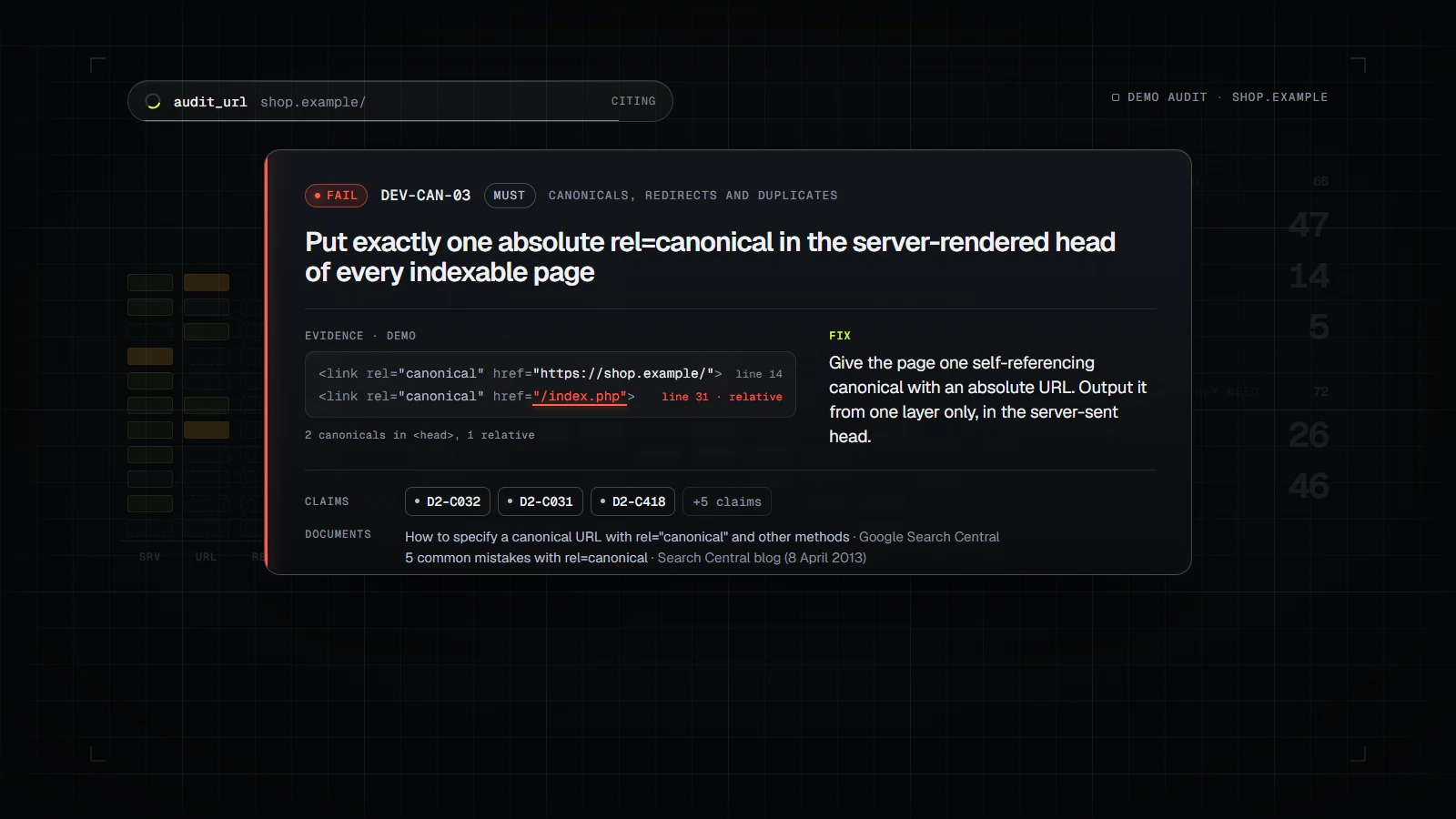1456x819 pixels.
Task: Click the dimmed number 47 in background
Action: coord(1309,225)
